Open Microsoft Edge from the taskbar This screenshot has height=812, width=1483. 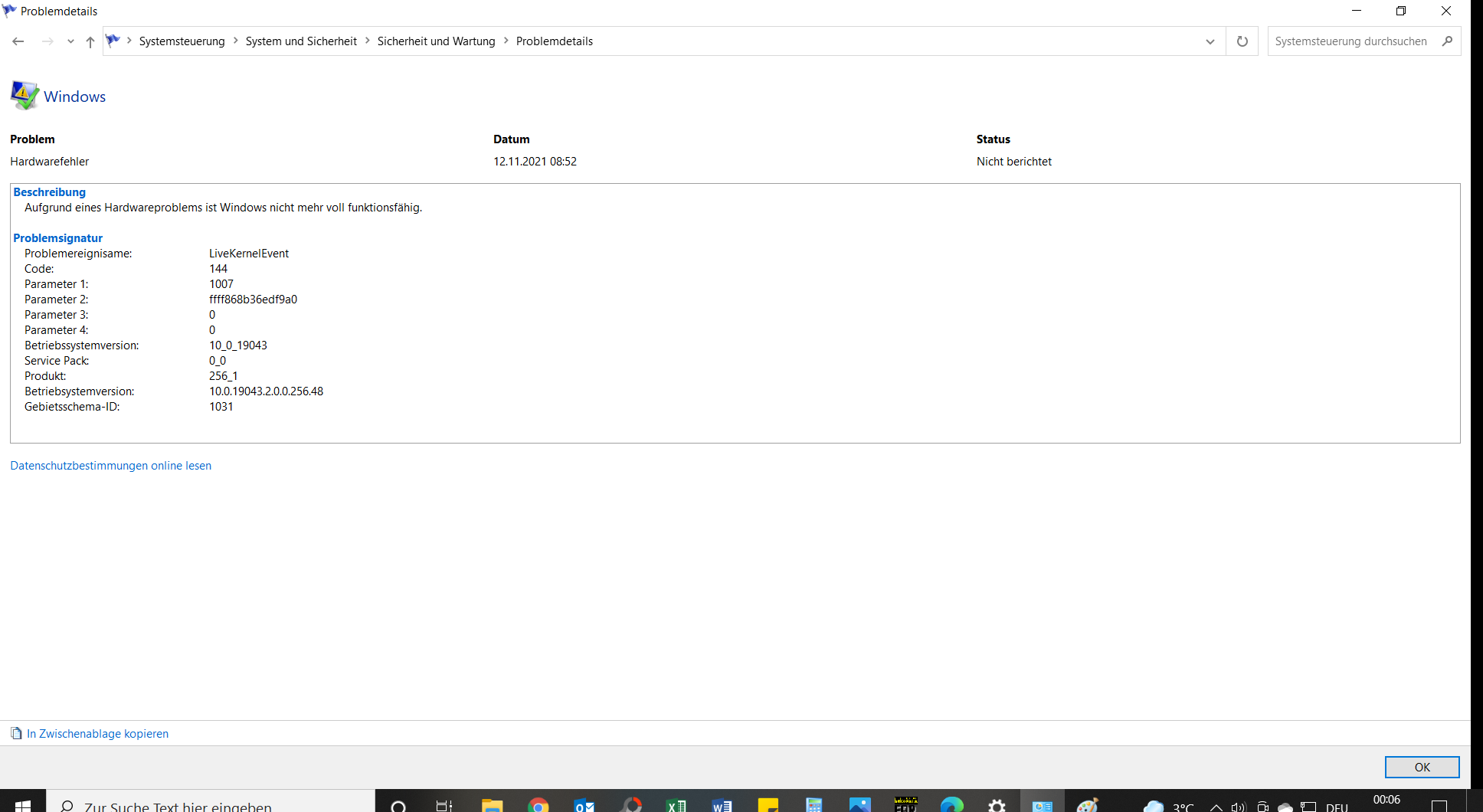(x=952, y=804)
